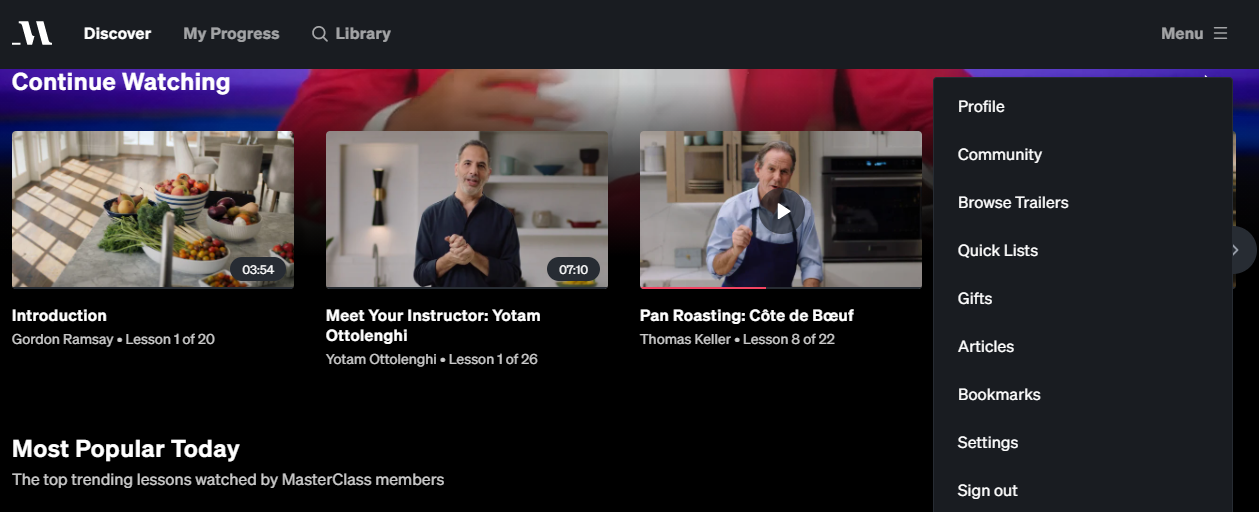Click the Pan Roasting: Côte de Bœuf title
Image resolution: width=1259 pixels, height=512 pixels.
click(x=747, y=315)
